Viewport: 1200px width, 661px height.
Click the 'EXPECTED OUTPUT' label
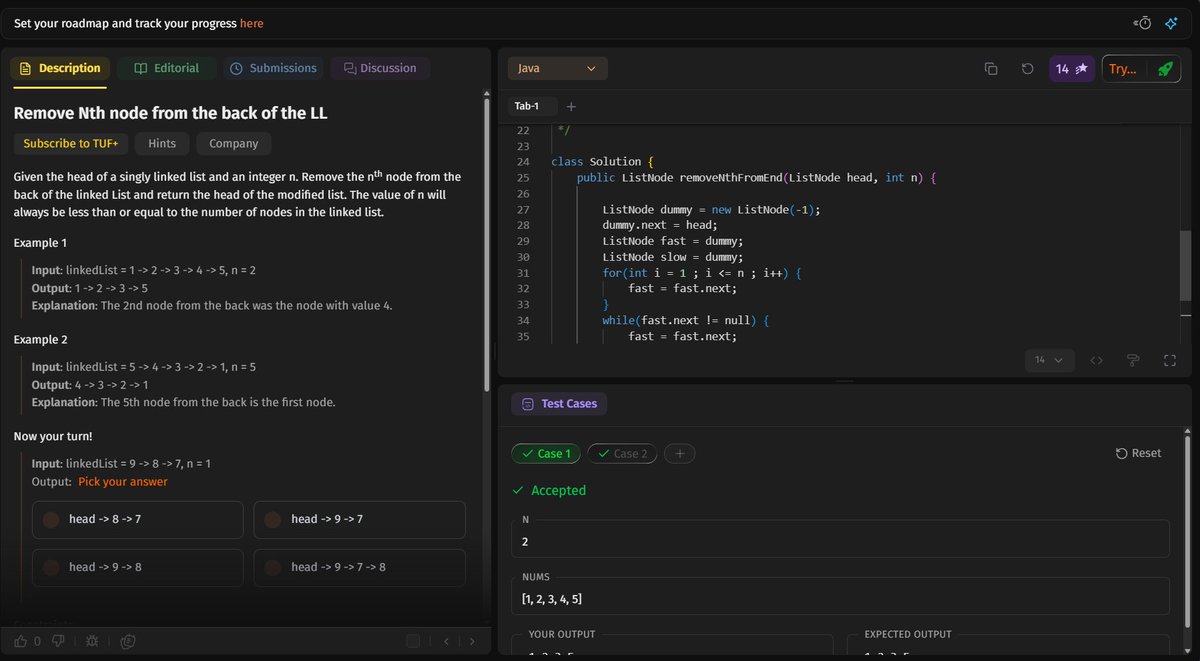click(x=908, y=634)
